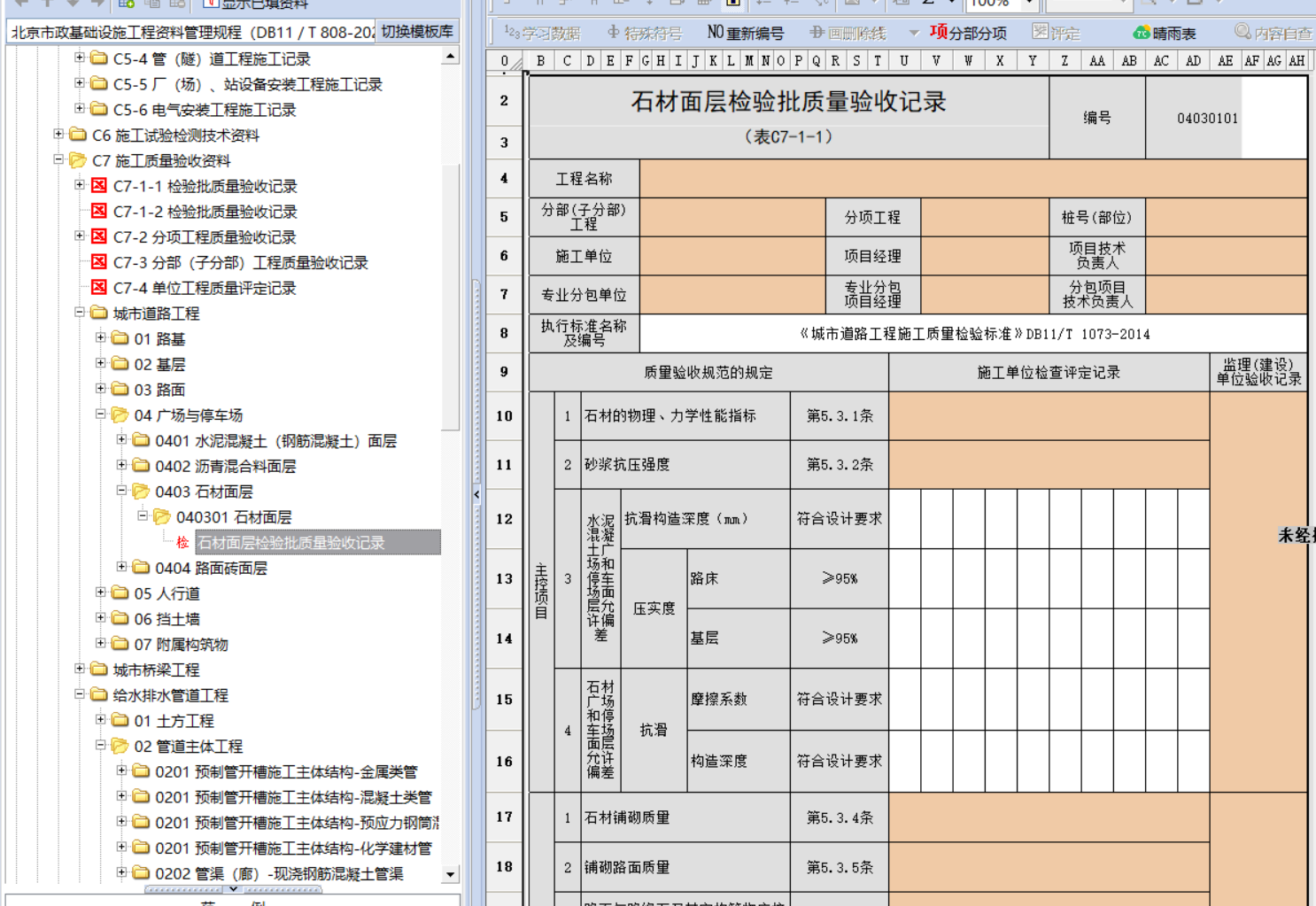Select row header 10
Screen dimensions: 1316x906
point(505,415)
